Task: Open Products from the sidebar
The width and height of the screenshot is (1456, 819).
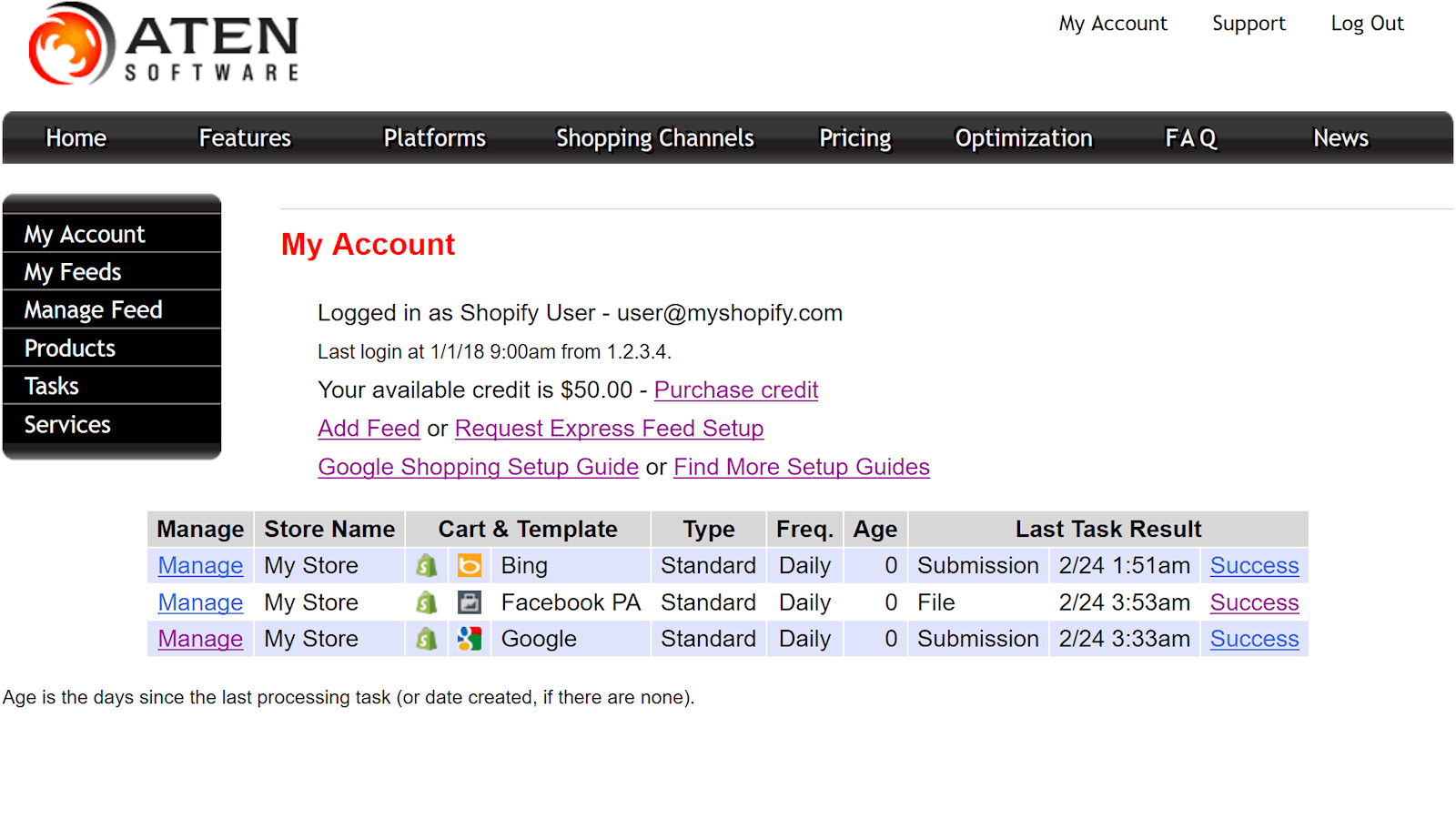Action: 69,347
